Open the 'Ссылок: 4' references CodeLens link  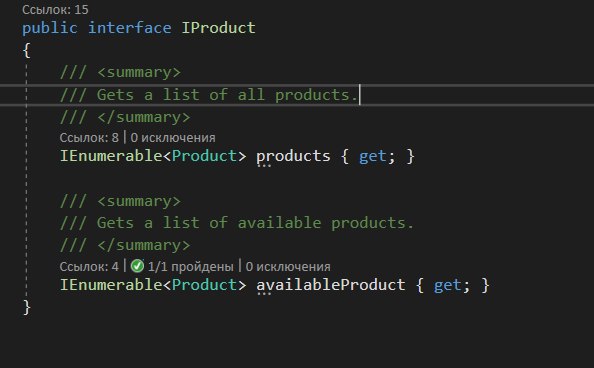89,266
